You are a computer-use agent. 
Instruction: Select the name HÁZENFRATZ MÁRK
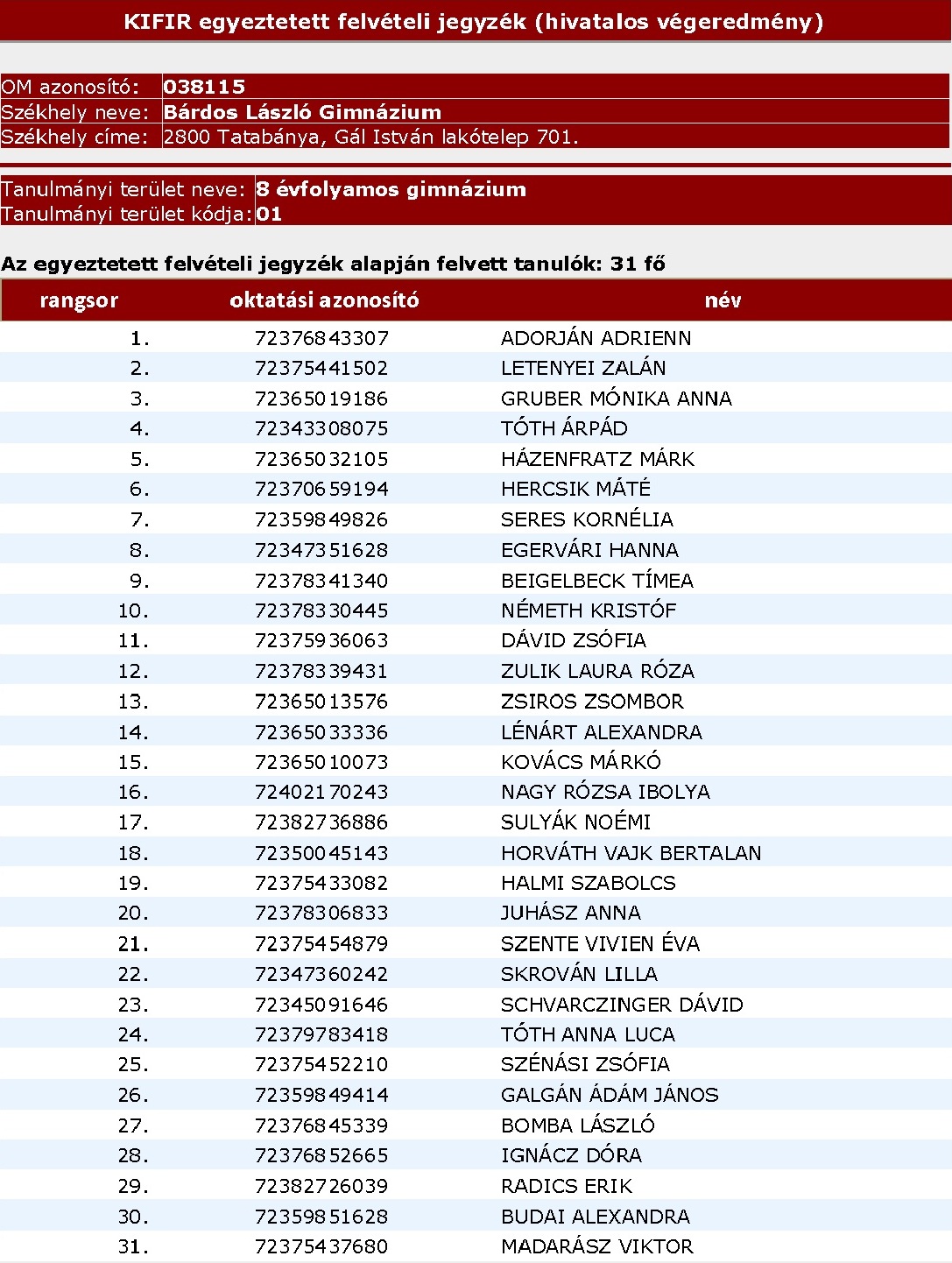tap(597, 459)
